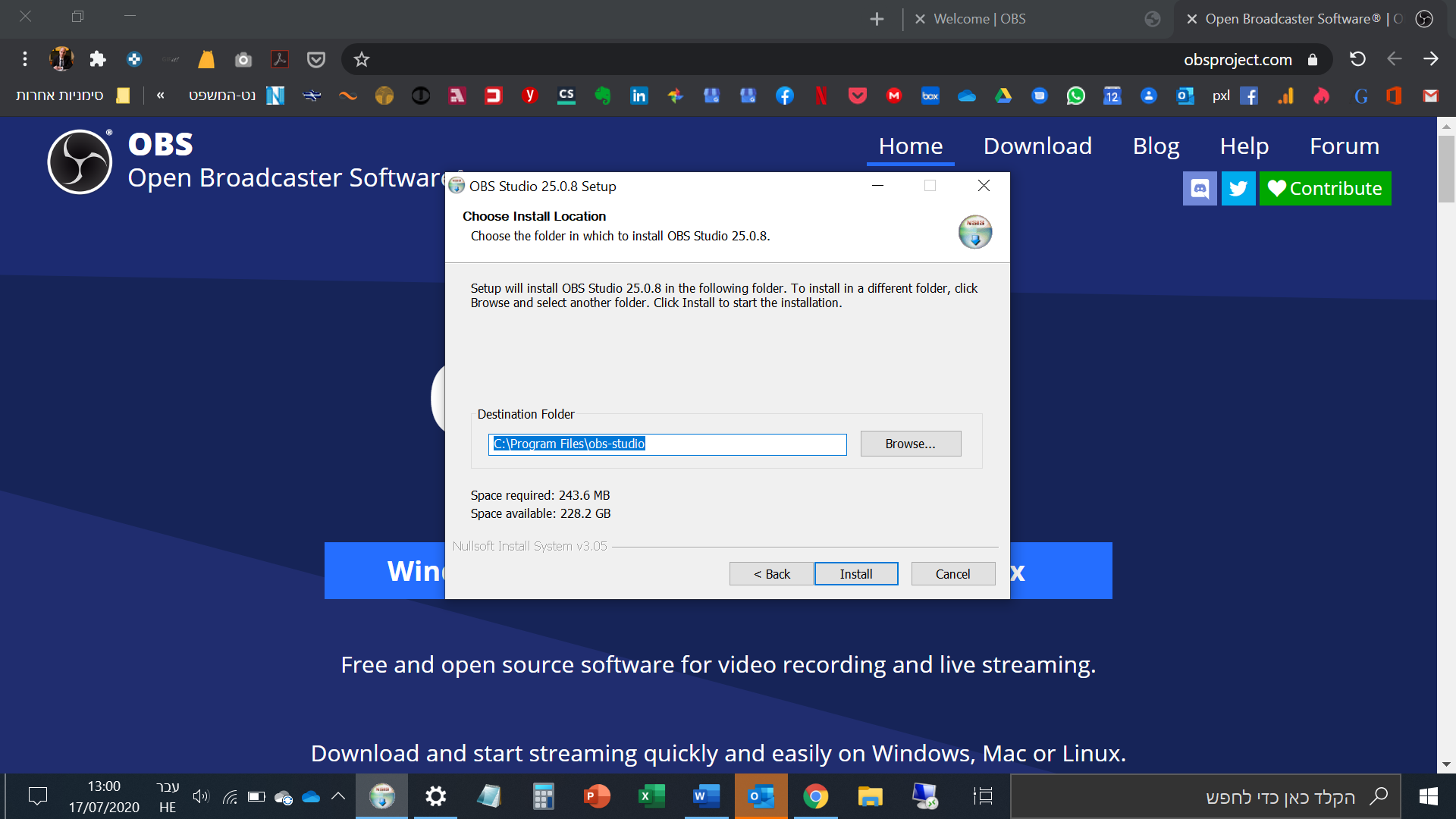Click the volume icon in the system tray
This screenshot has height=819, width=1456.
(200, 796)
